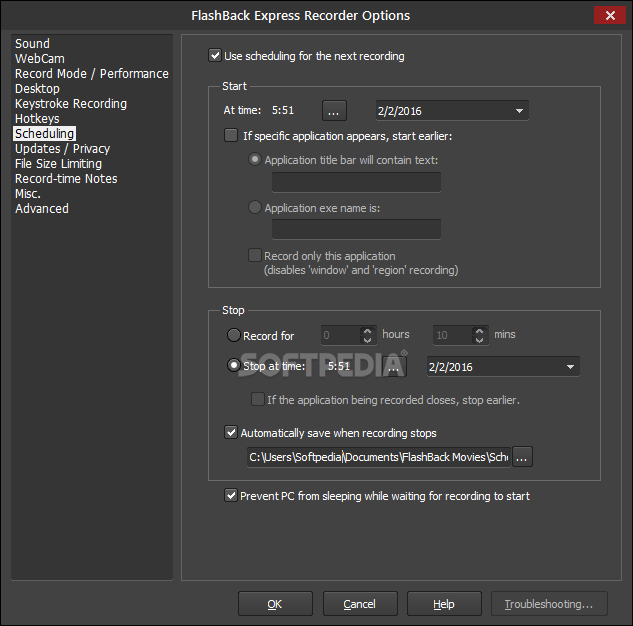Click the application exe name field
The height and width of the screenshot is (626, 633).
[356, 229]
